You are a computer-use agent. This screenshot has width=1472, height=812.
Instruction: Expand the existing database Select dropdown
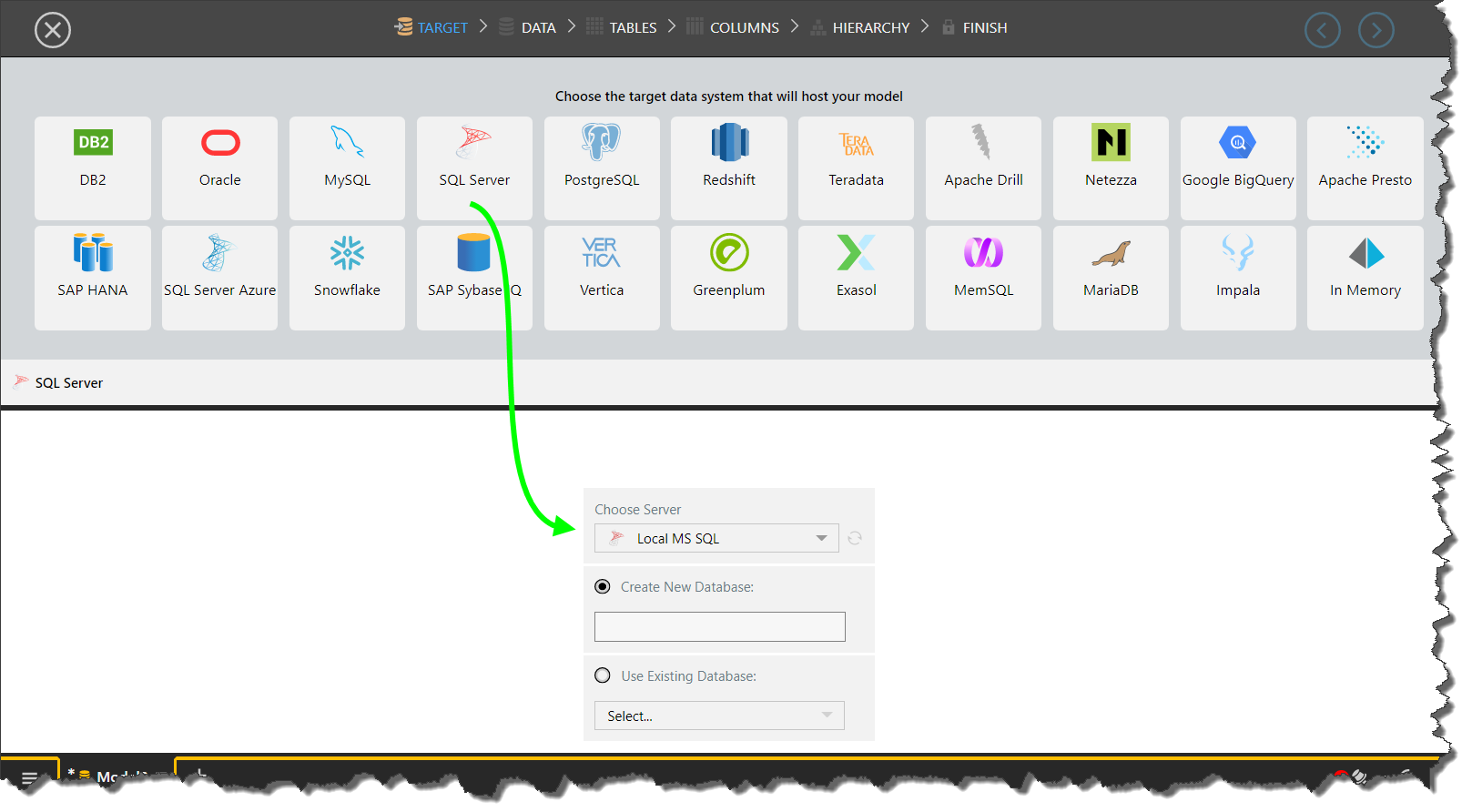click(719, 716)
